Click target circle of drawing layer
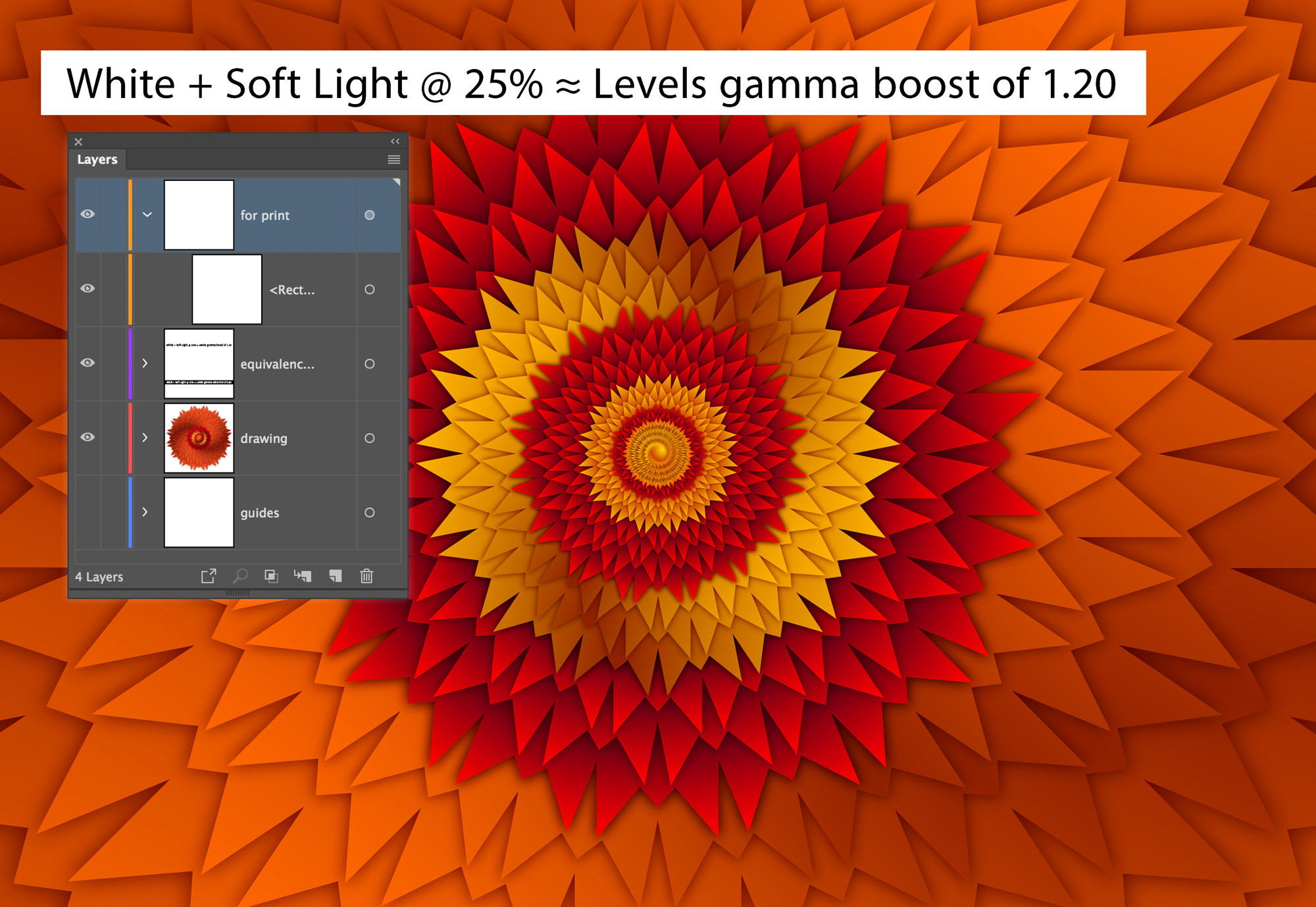The image size is (1316, 907). coord(370,438)
